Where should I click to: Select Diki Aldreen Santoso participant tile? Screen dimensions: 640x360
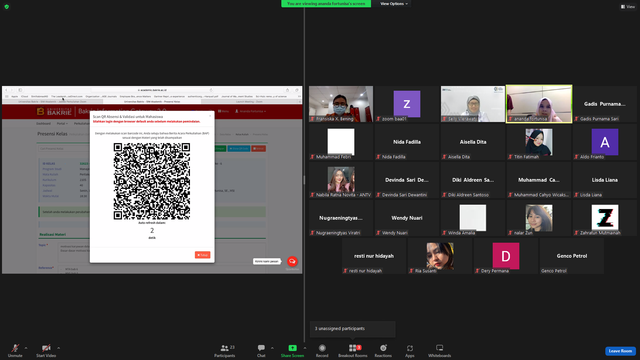[x=473, y=180]
